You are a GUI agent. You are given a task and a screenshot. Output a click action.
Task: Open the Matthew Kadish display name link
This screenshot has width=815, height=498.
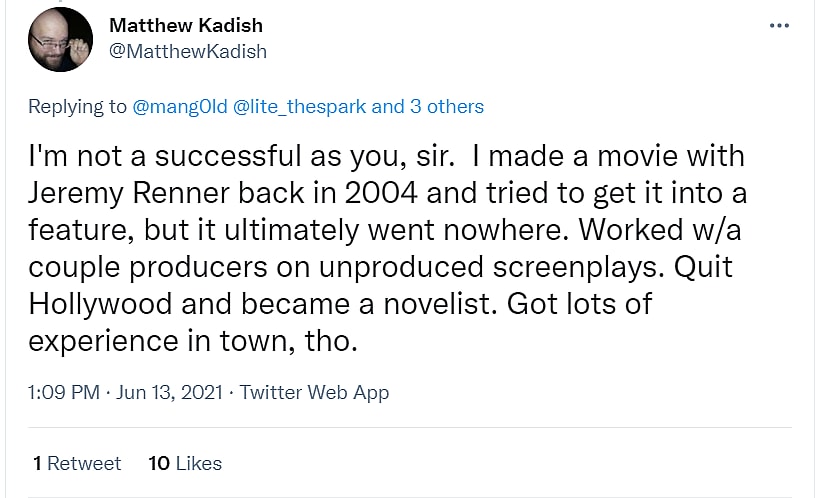[185, 25]
